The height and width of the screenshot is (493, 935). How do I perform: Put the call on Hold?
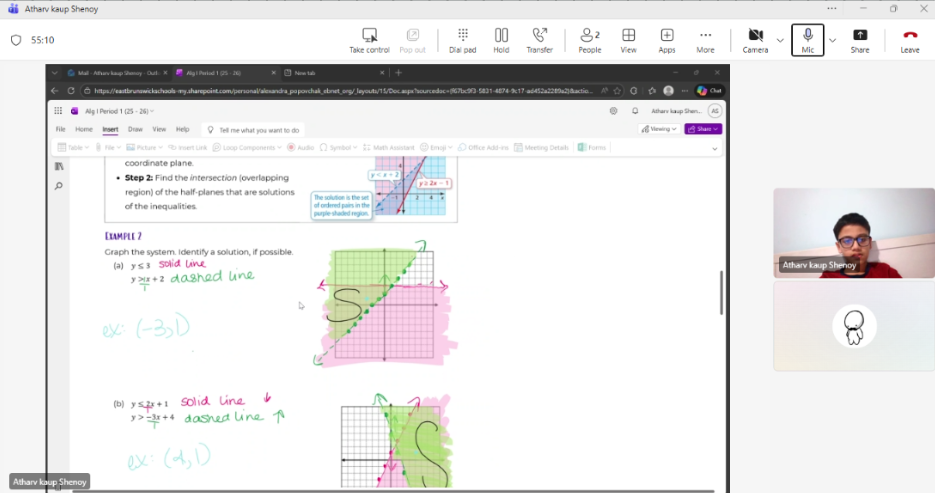pyautogui.click(x=501, y=41)
